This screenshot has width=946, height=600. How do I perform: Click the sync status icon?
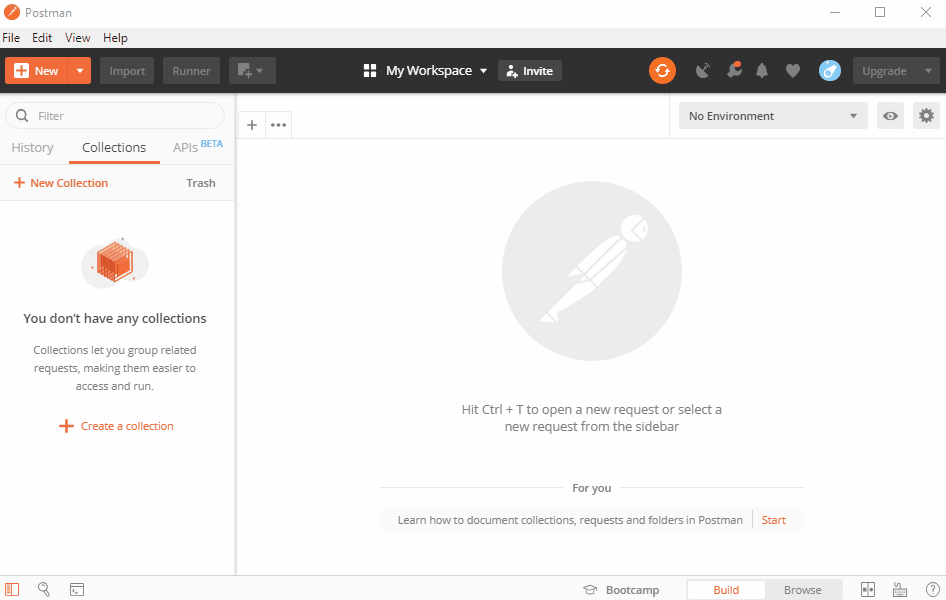coord(662,71)
